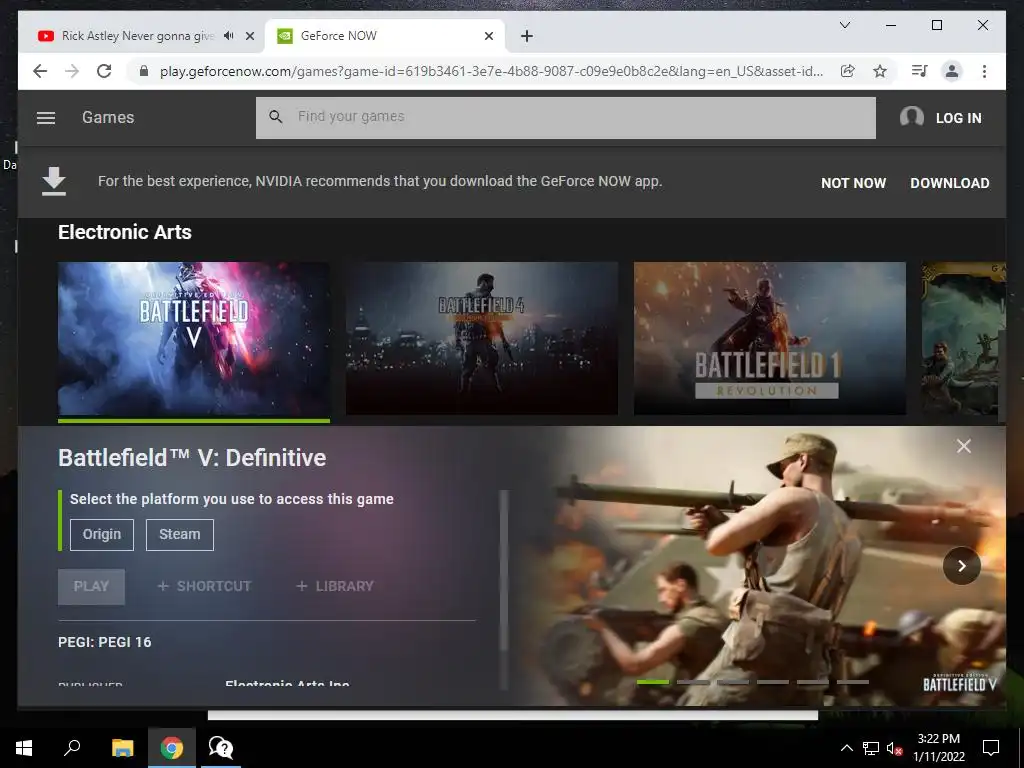The image size is (1024, 768).
Task: Click the muted volume tray icon
Action: point(894,748)
